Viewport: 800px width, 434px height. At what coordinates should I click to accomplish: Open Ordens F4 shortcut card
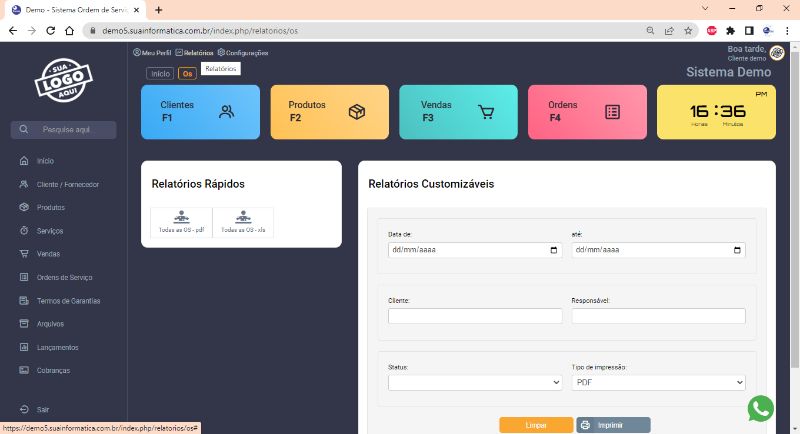coord(587,112)
